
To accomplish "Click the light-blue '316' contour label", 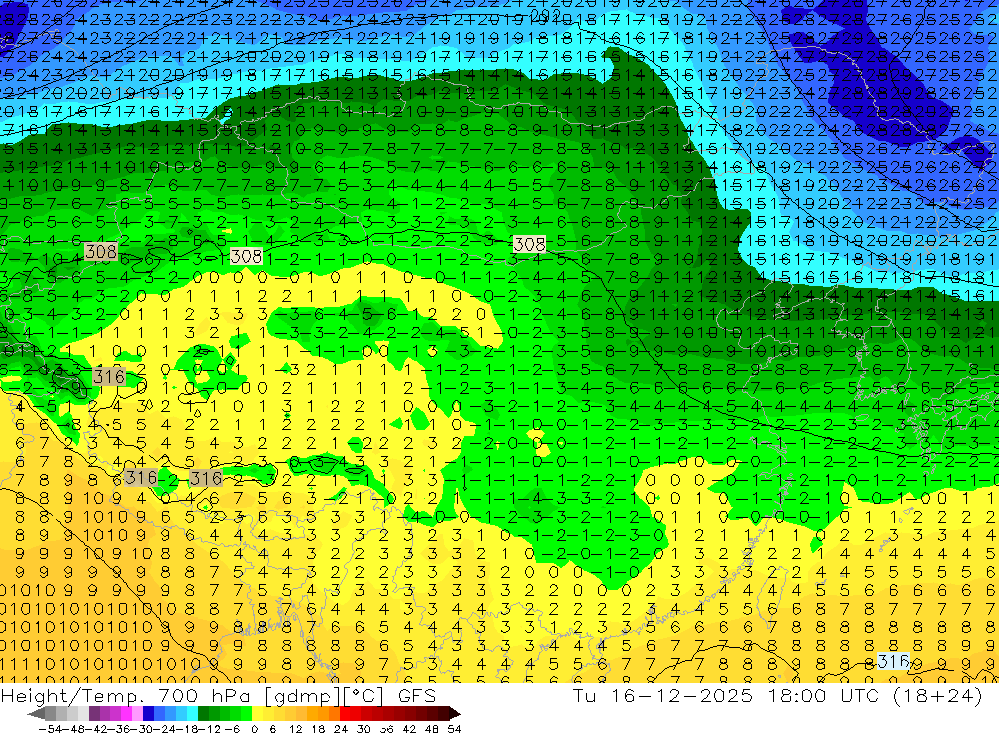I will point(893,662).
